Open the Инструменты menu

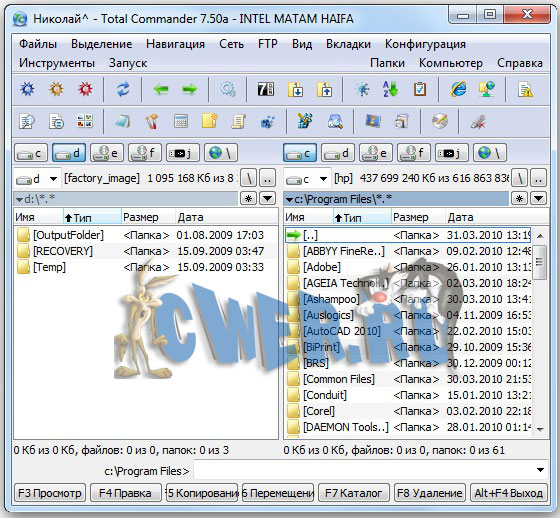pyautogui.click(x=57, y=63)
